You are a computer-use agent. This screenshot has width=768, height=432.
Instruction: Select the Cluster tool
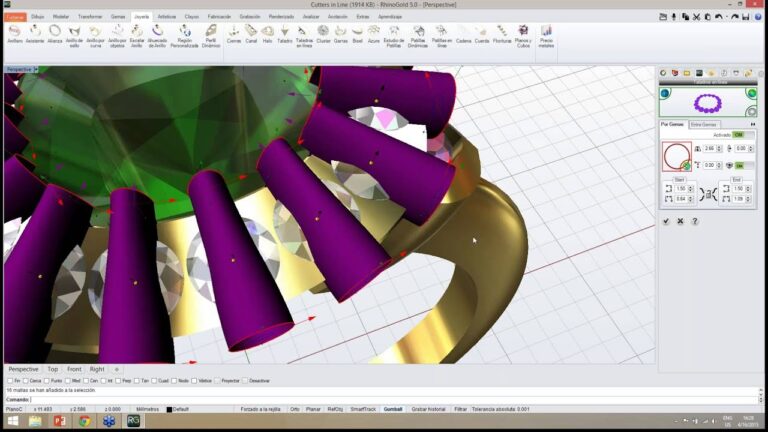point(323,35)
